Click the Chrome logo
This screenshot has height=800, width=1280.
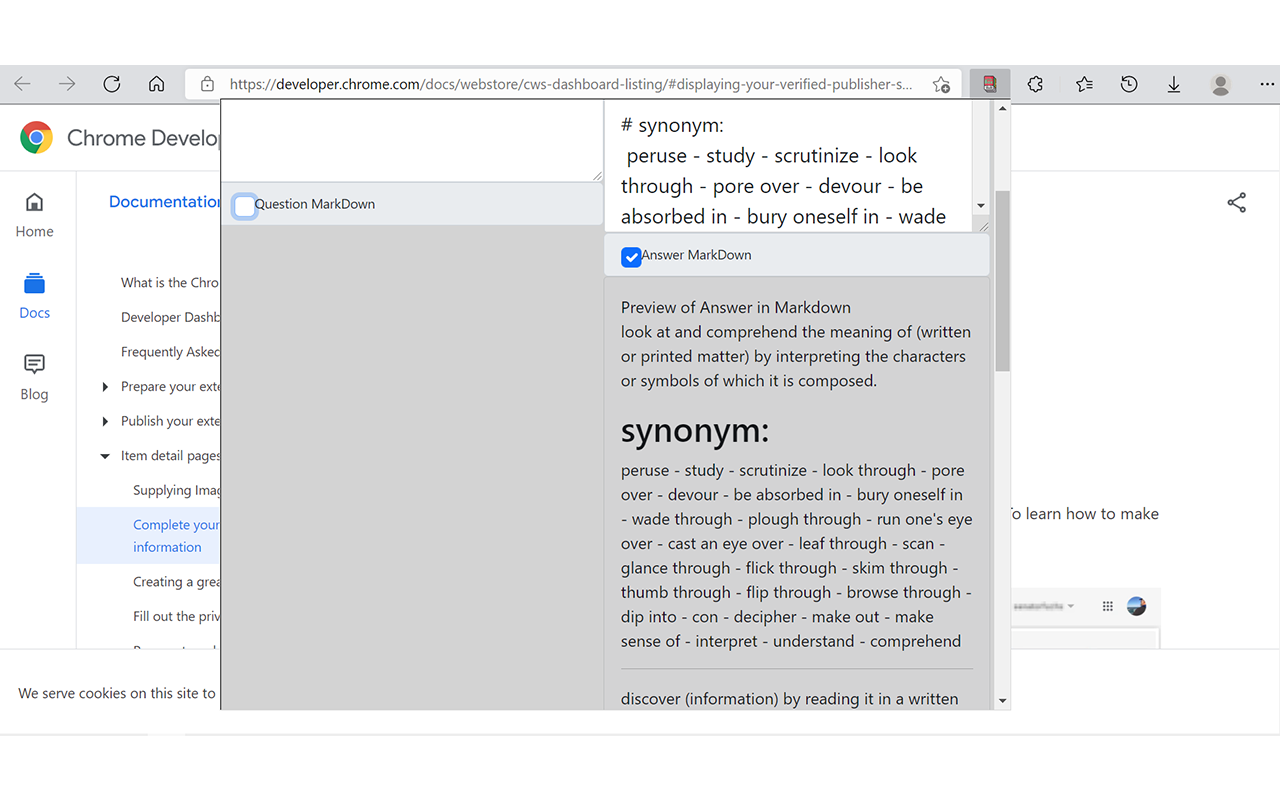click(x=36, y=137)
